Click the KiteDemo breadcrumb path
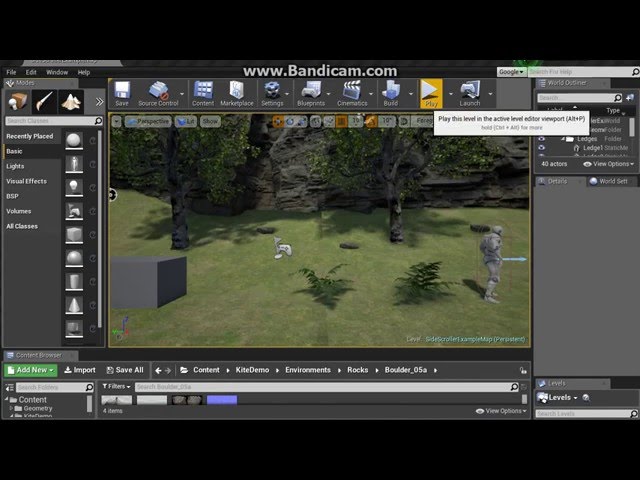 [252, 370]
